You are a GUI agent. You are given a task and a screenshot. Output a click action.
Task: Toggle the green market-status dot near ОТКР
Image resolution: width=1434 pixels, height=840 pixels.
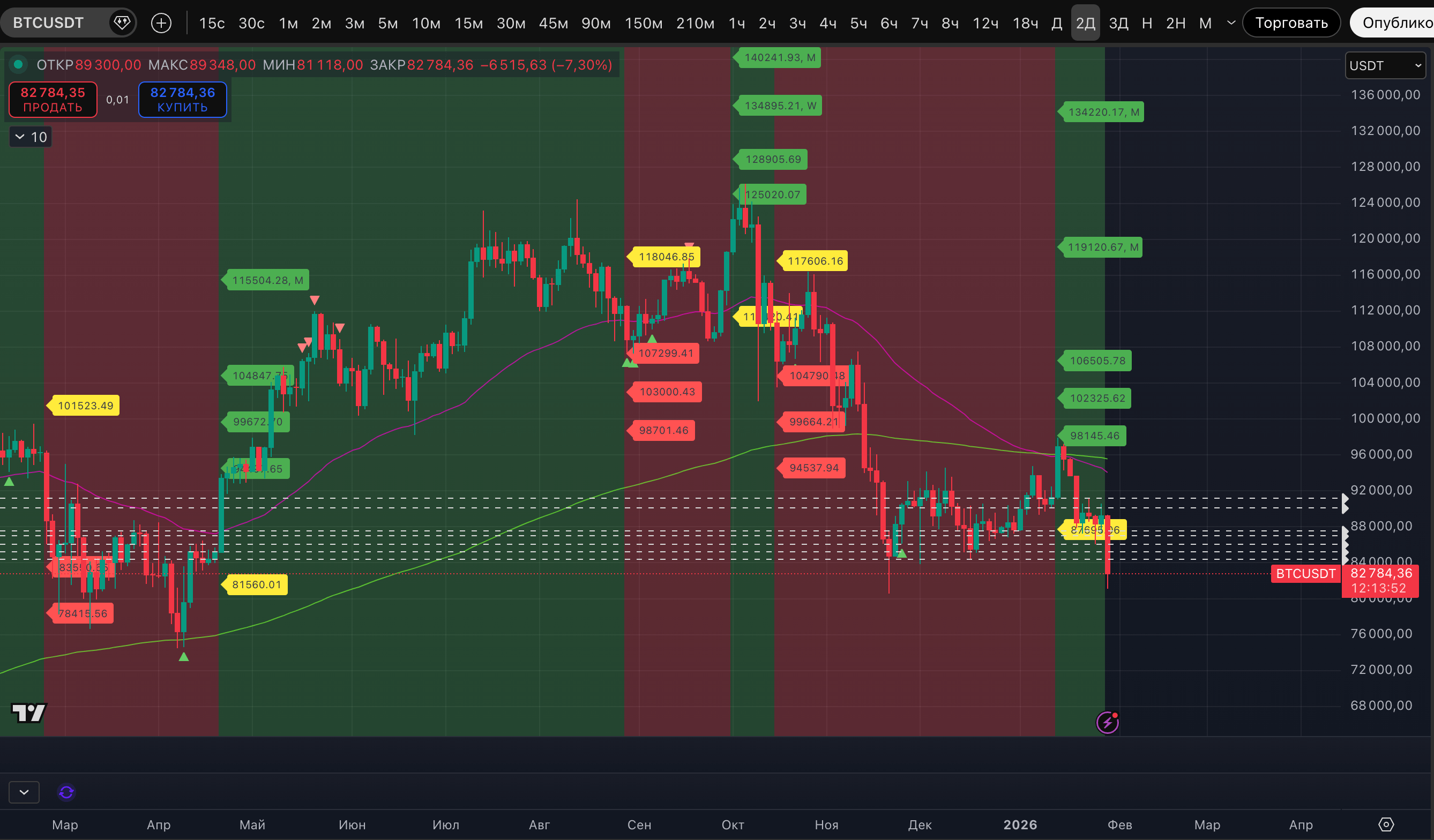pos(18,64)
